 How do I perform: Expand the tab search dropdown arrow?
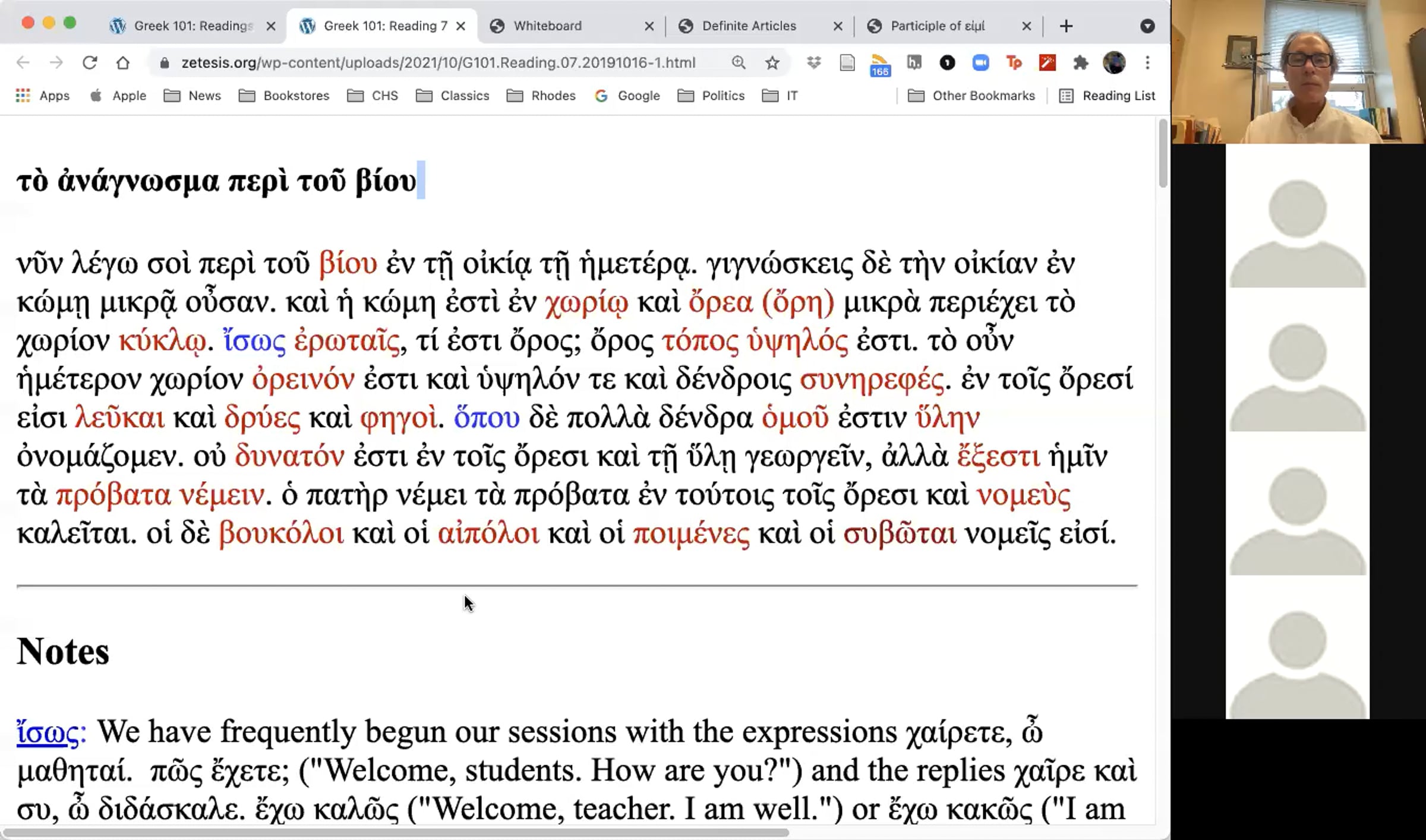[1147, 26]
